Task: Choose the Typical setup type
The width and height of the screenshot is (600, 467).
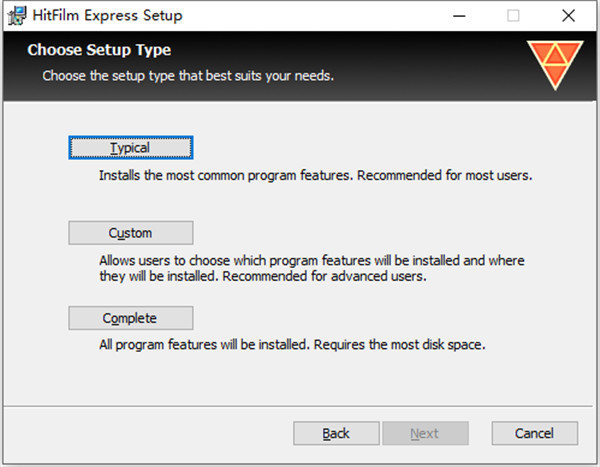Action: tap(130, 148)
